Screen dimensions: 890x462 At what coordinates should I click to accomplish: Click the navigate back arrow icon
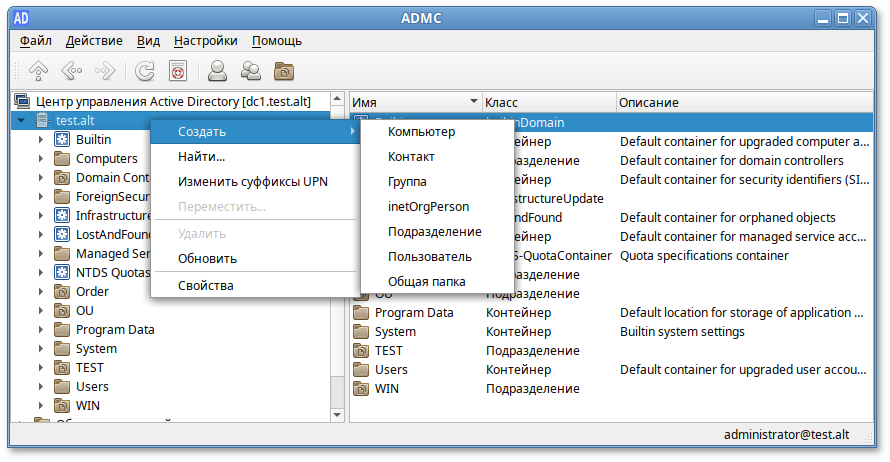[72, 71]
